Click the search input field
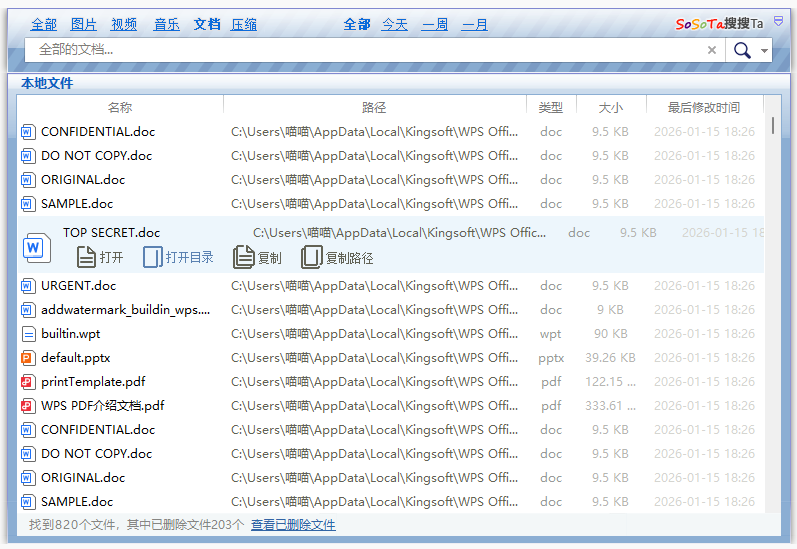 (x=360, y=50)
